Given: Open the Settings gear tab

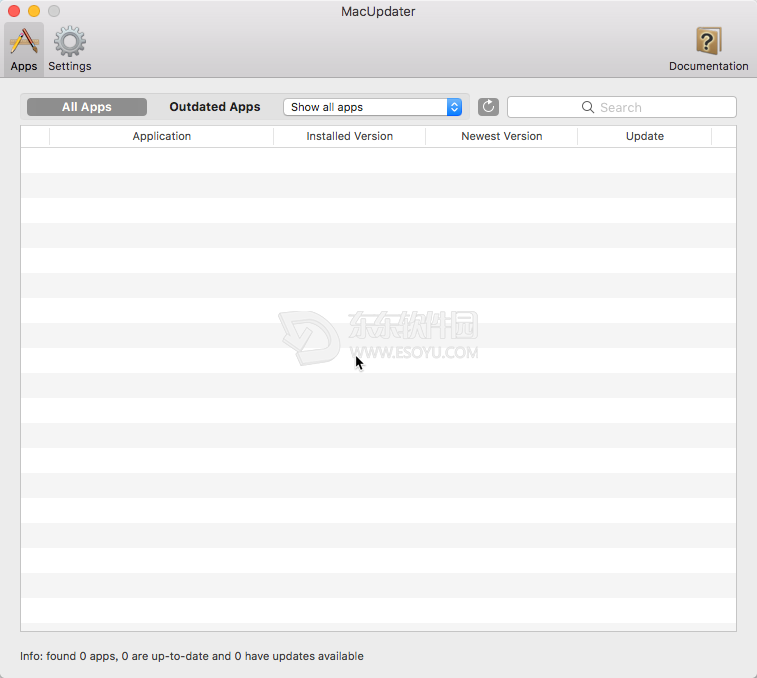Looking at the screenshot, I should (70, 49).
